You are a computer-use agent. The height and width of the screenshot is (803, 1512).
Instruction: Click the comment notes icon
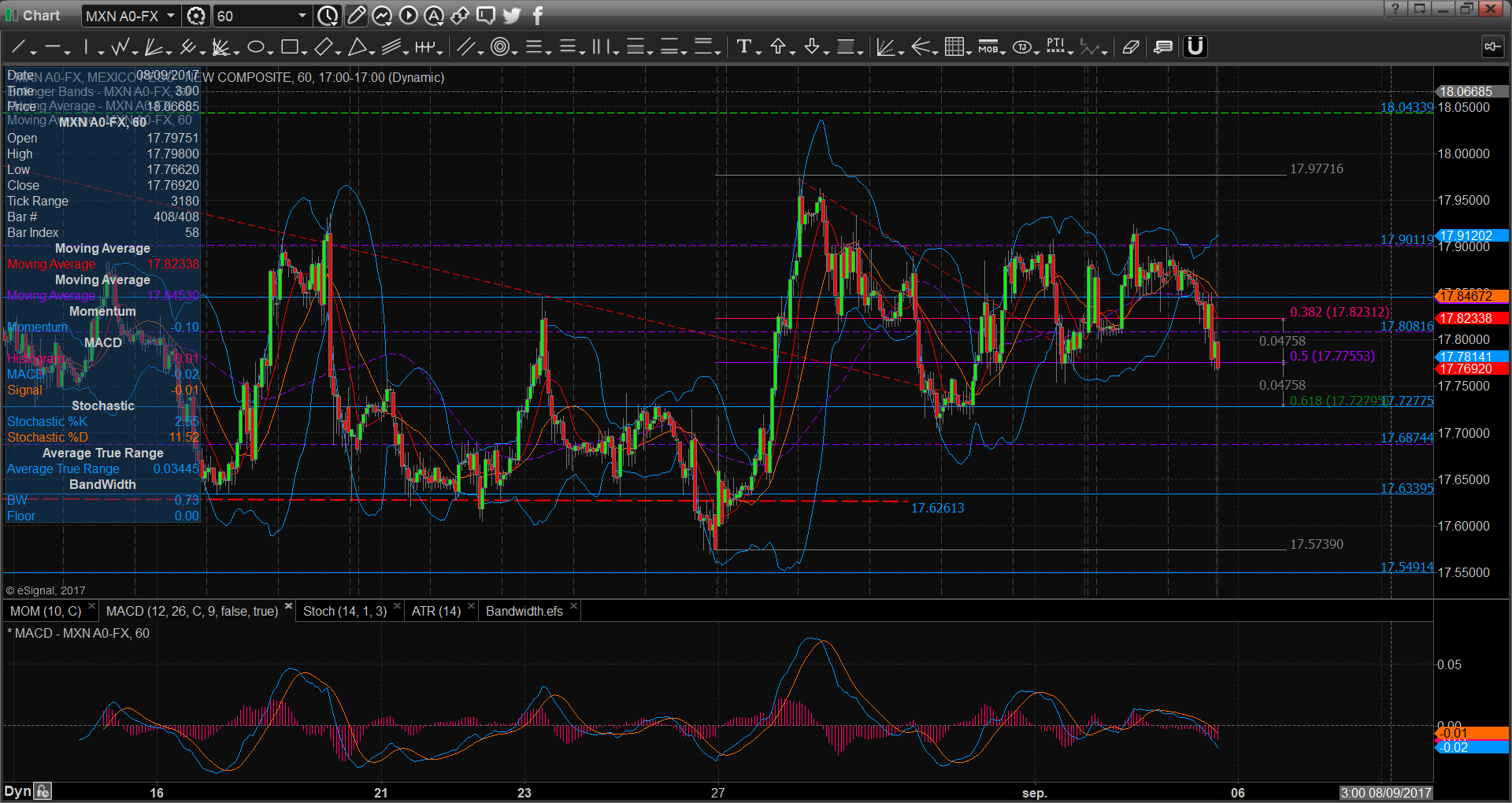1163,47
